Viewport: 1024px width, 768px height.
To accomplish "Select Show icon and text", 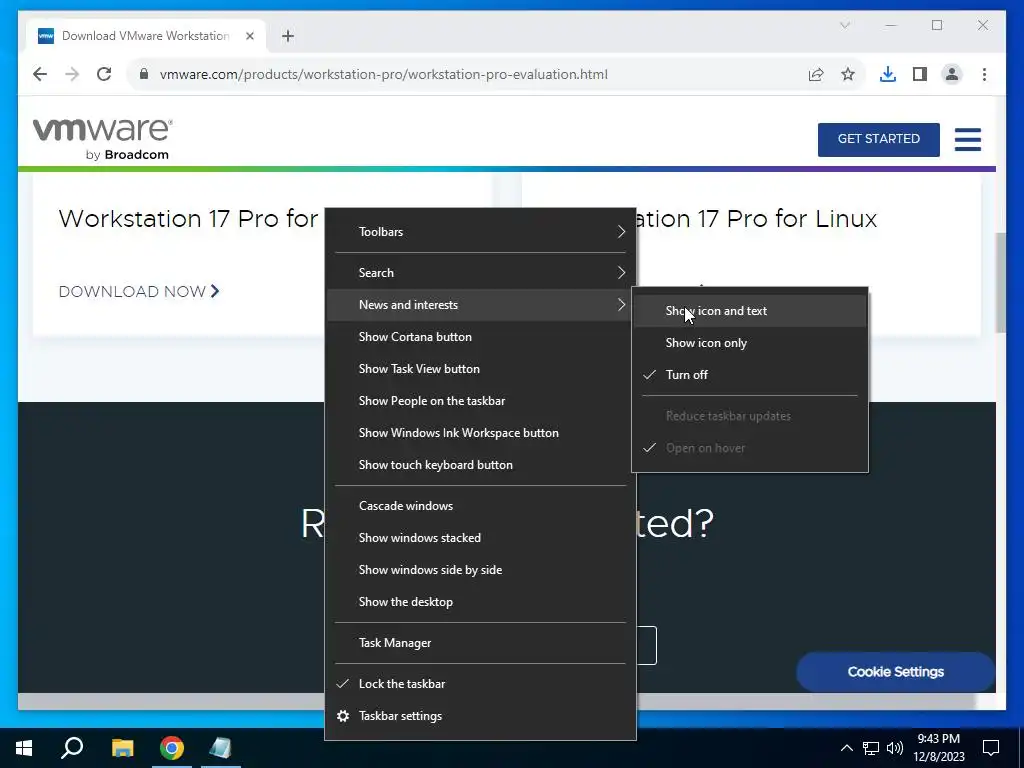I will coord(750,311).
